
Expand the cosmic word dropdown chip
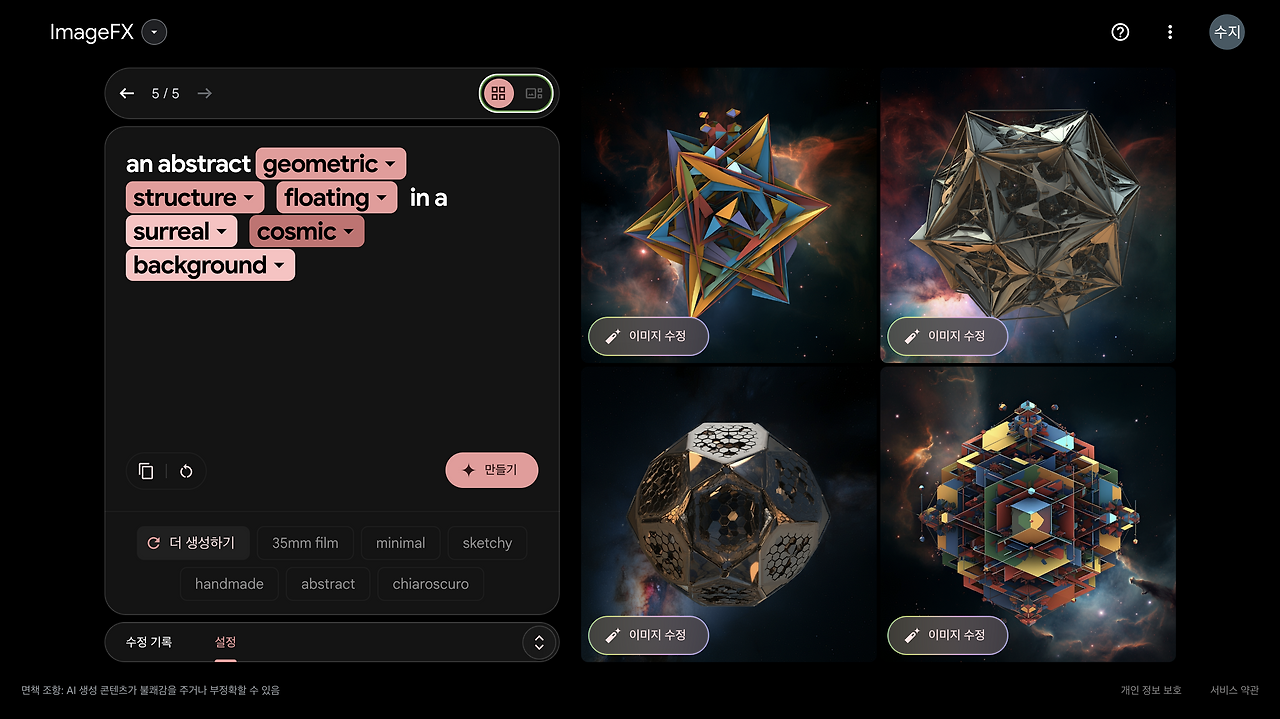tap(307, 232)
